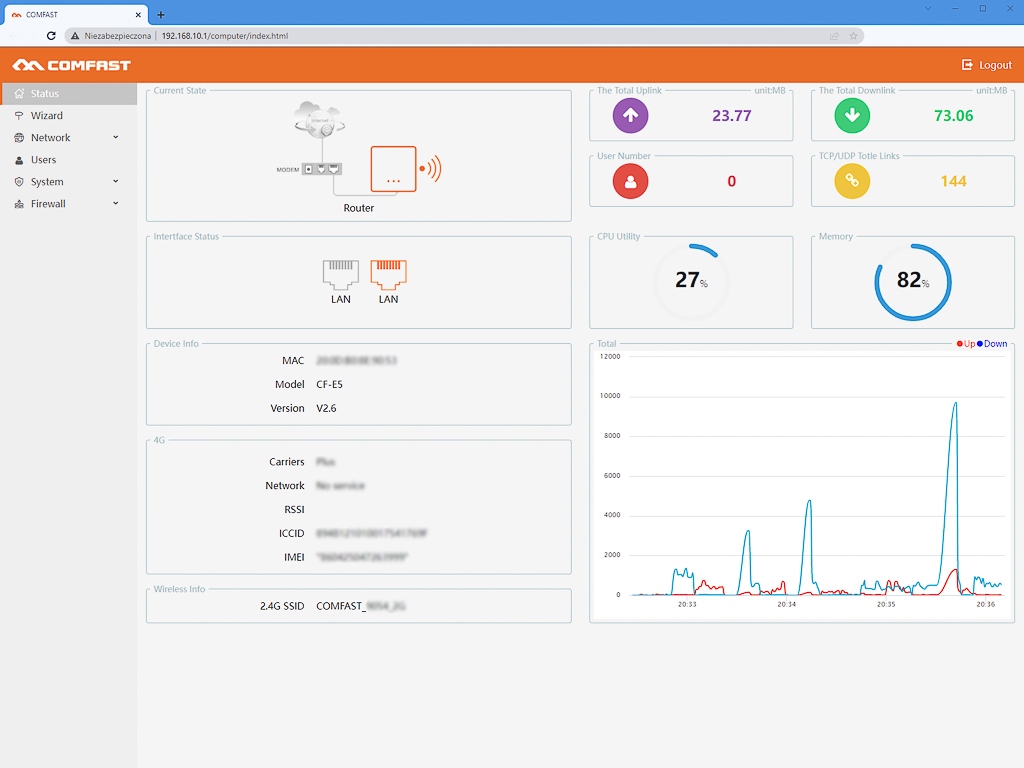Screen dimensions: 1024x768
Task: Click the browser reload button
Action: 51,35
